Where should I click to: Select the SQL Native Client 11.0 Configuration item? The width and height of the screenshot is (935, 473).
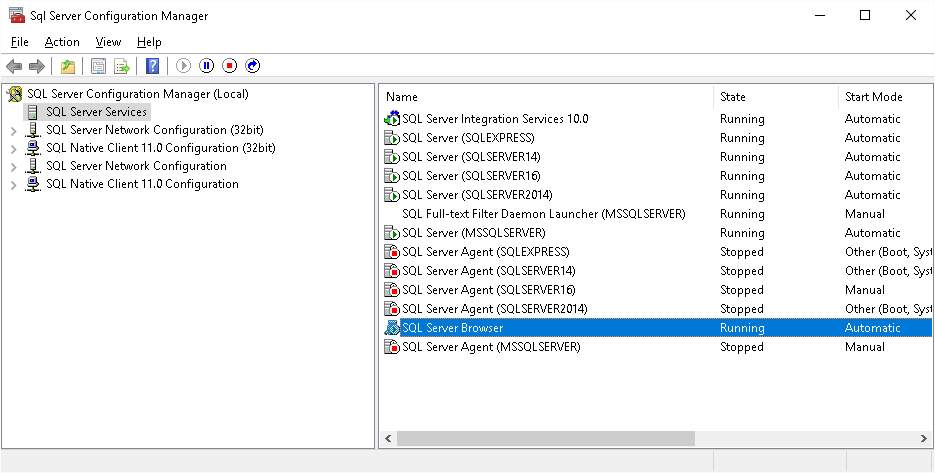pos(143,184)
